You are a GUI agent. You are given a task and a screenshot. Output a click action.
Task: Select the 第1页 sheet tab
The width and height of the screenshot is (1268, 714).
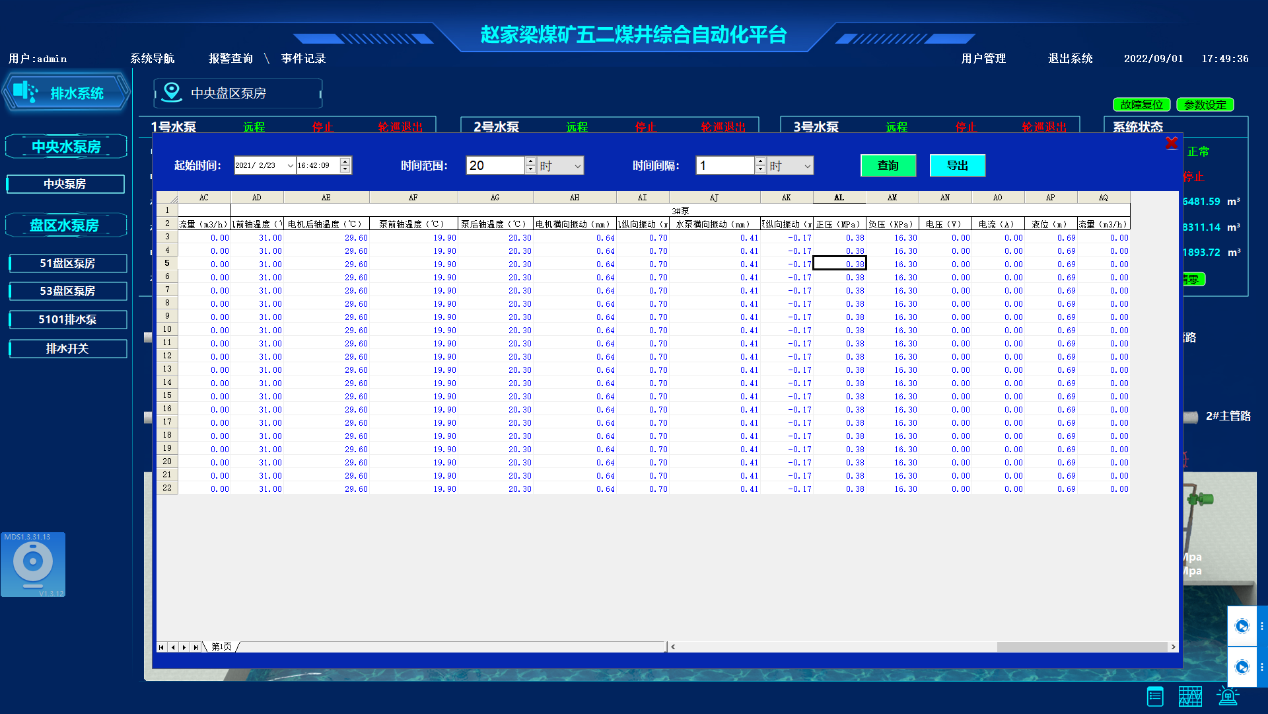221,647
